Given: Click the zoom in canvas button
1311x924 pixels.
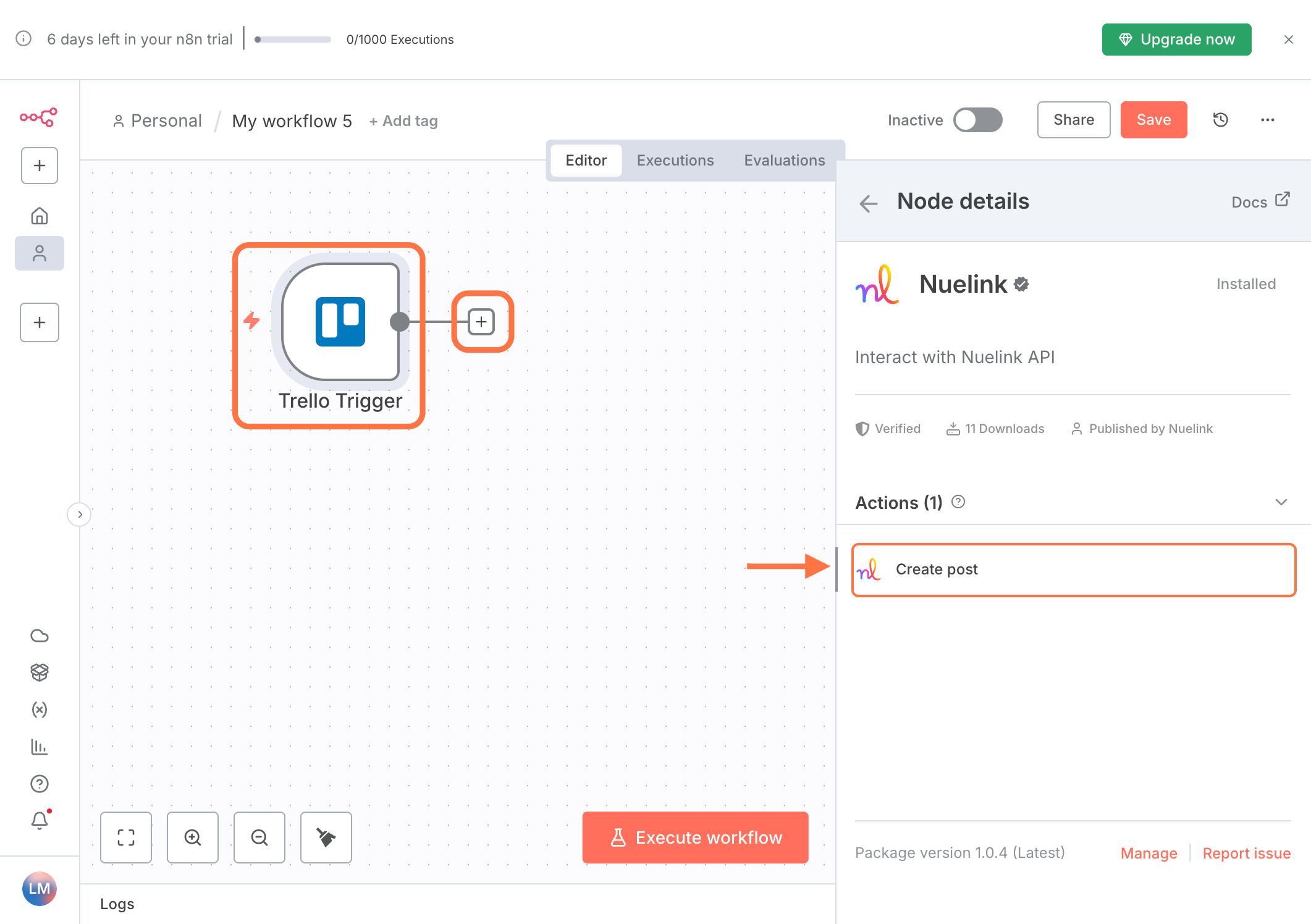Looking at the screenshot, I should click(193, 838).
